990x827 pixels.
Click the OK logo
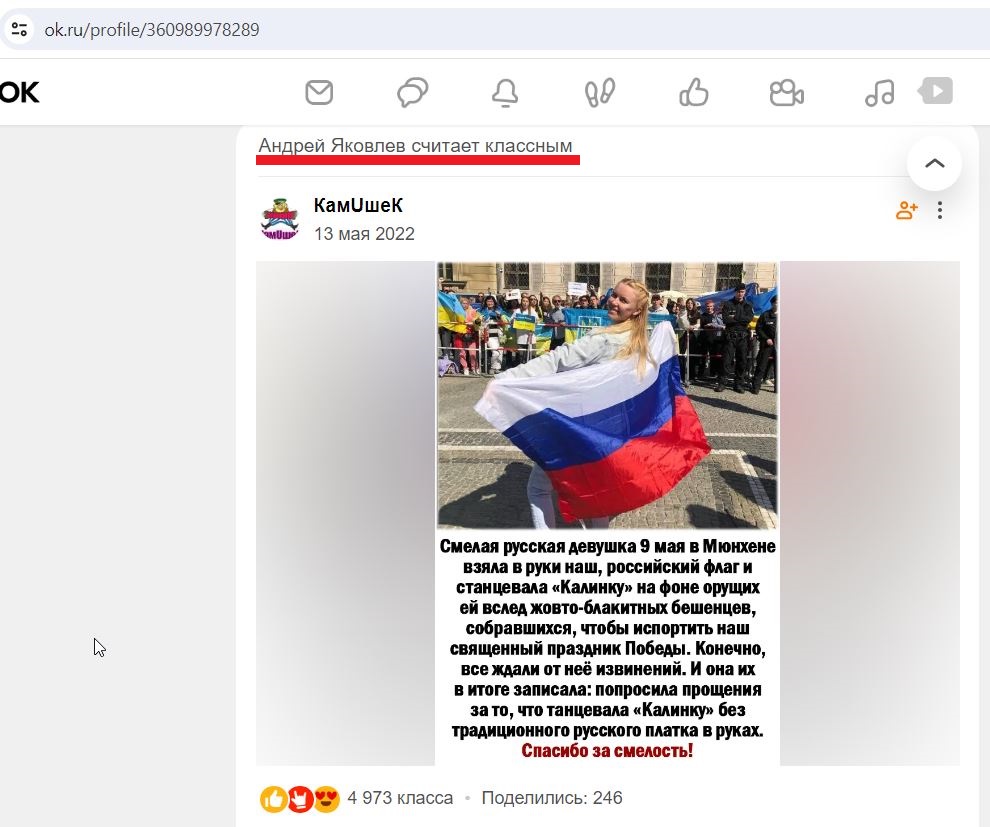20,93
